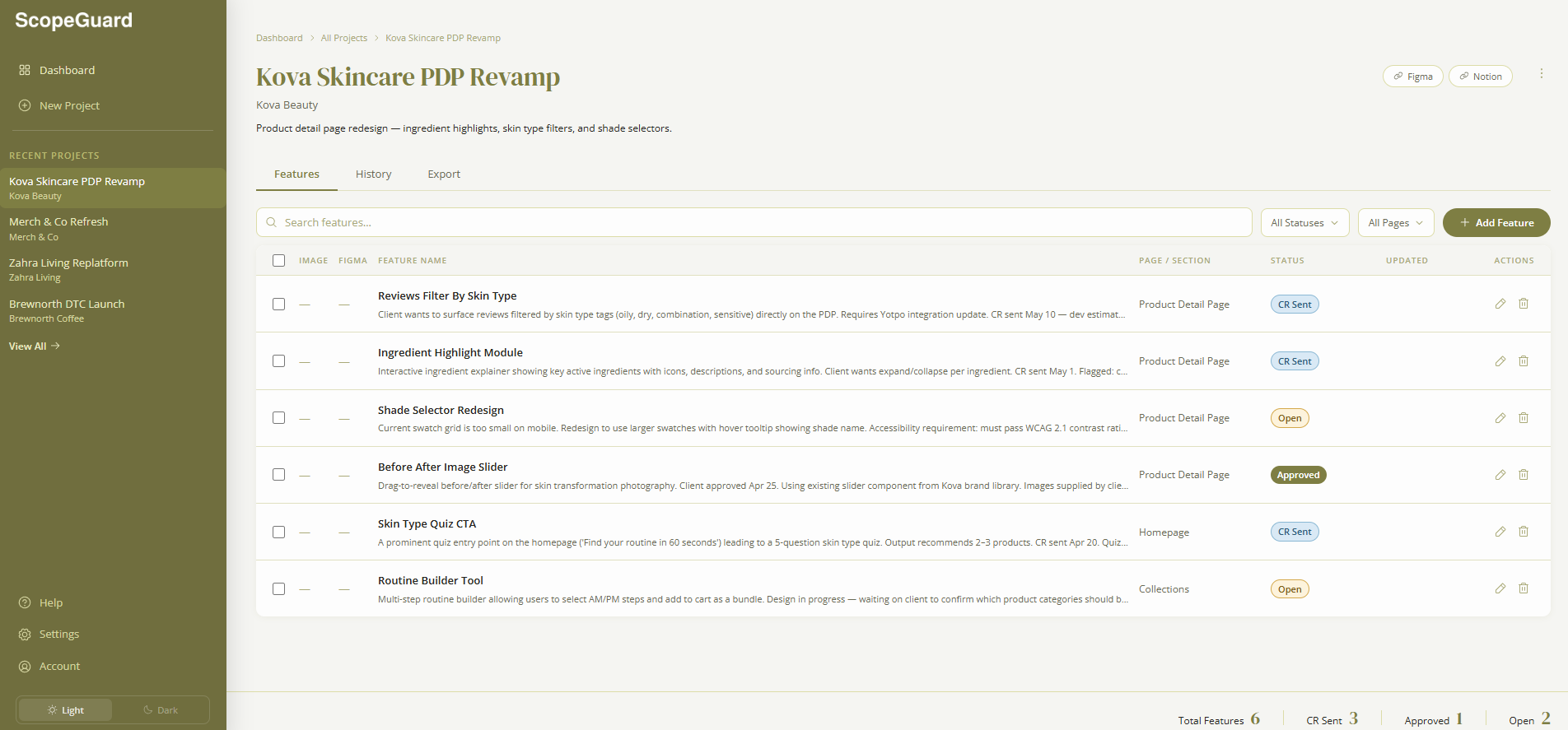Image resolution: width=1568 pixels, height=730 pixels.
Task: Check the Skin Type Quiz CTA row
Action: 279,532
